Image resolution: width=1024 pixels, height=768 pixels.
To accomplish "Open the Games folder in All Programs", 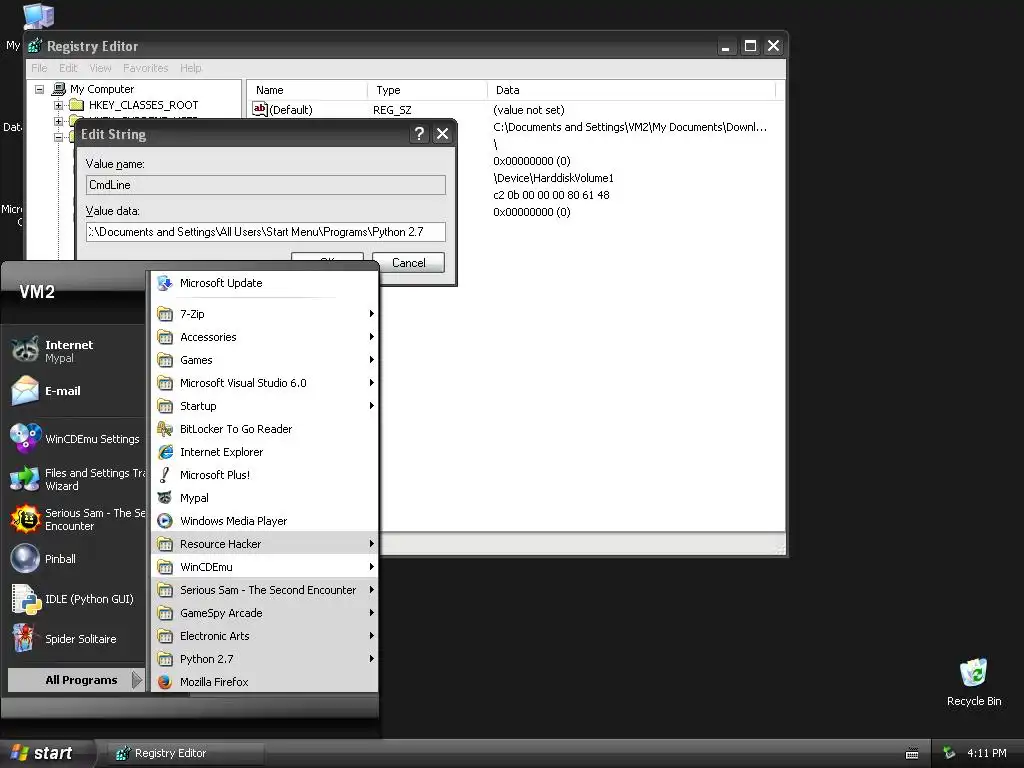I will click(x=264, y=360).
